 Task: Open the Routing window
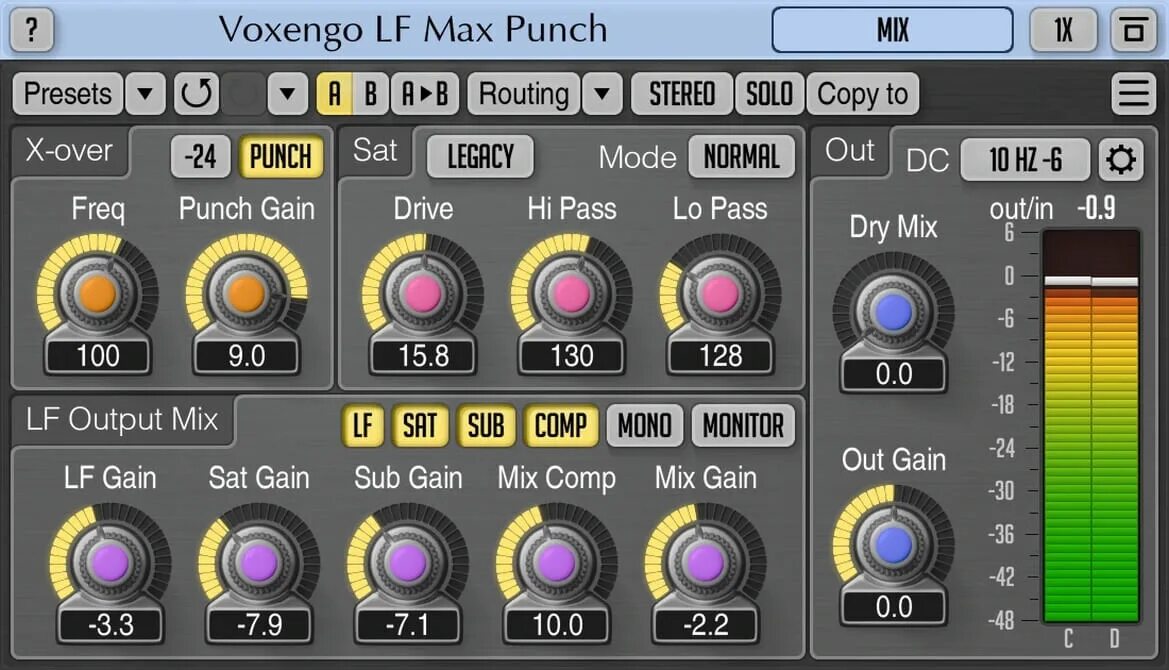point(523,94)
